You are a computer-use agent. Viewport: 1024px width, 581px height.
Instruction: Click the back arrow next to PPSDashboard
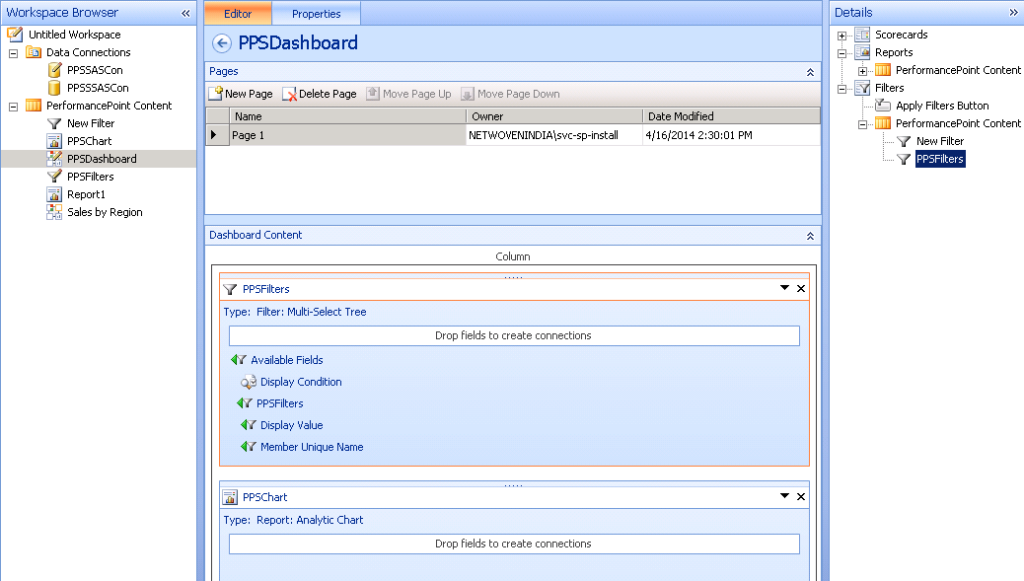[222, 43]
